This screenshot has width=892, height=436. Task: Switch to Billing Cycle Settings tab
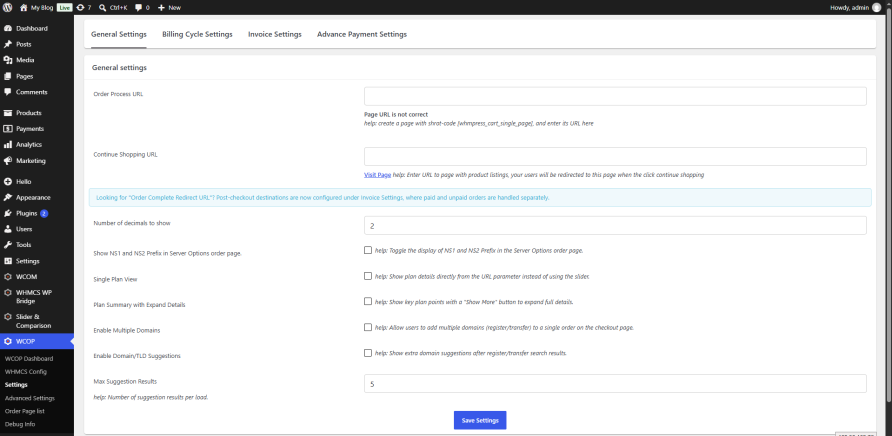click(197, 34)
